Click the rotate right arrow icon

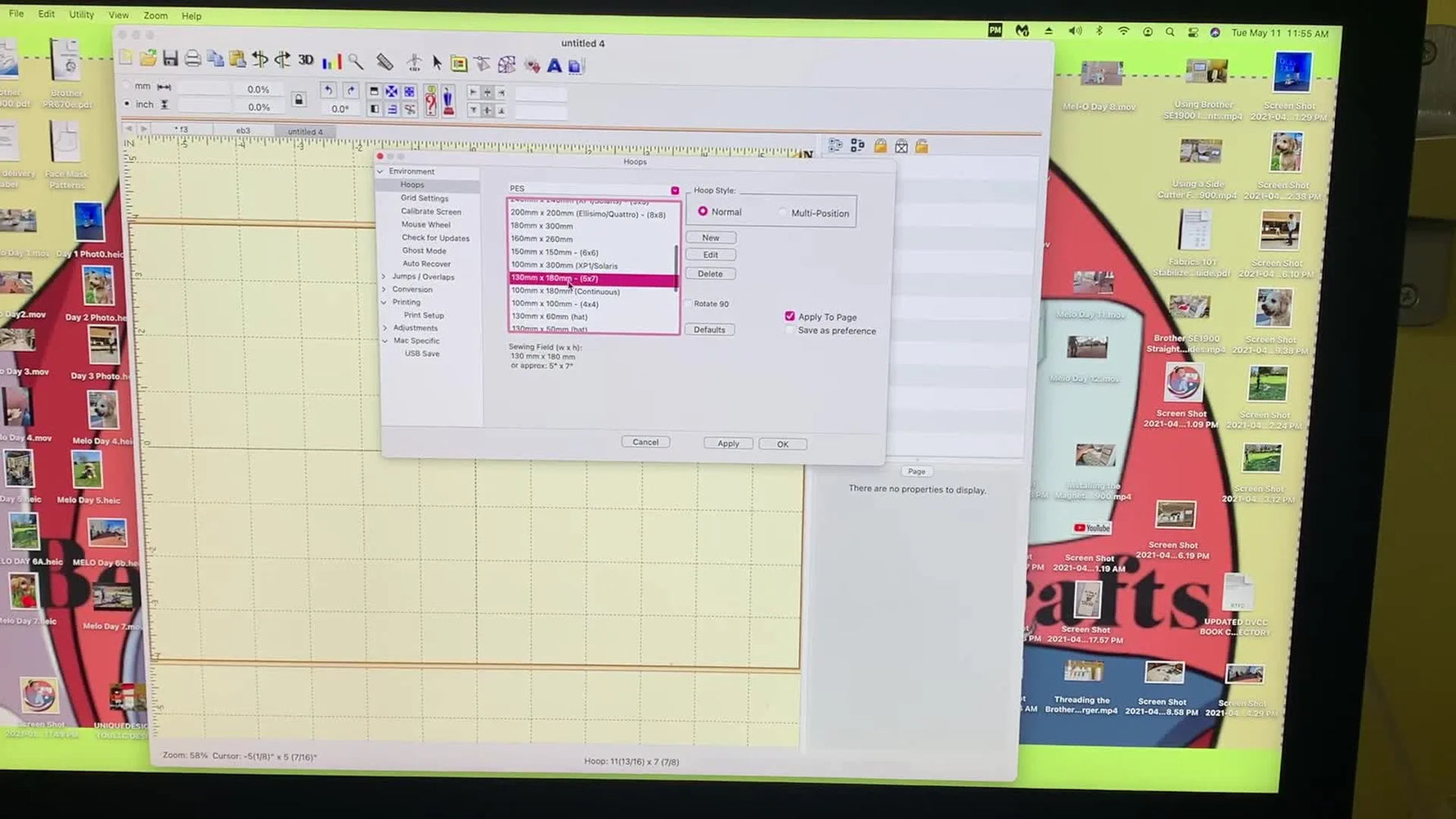[x=351, y=90]
